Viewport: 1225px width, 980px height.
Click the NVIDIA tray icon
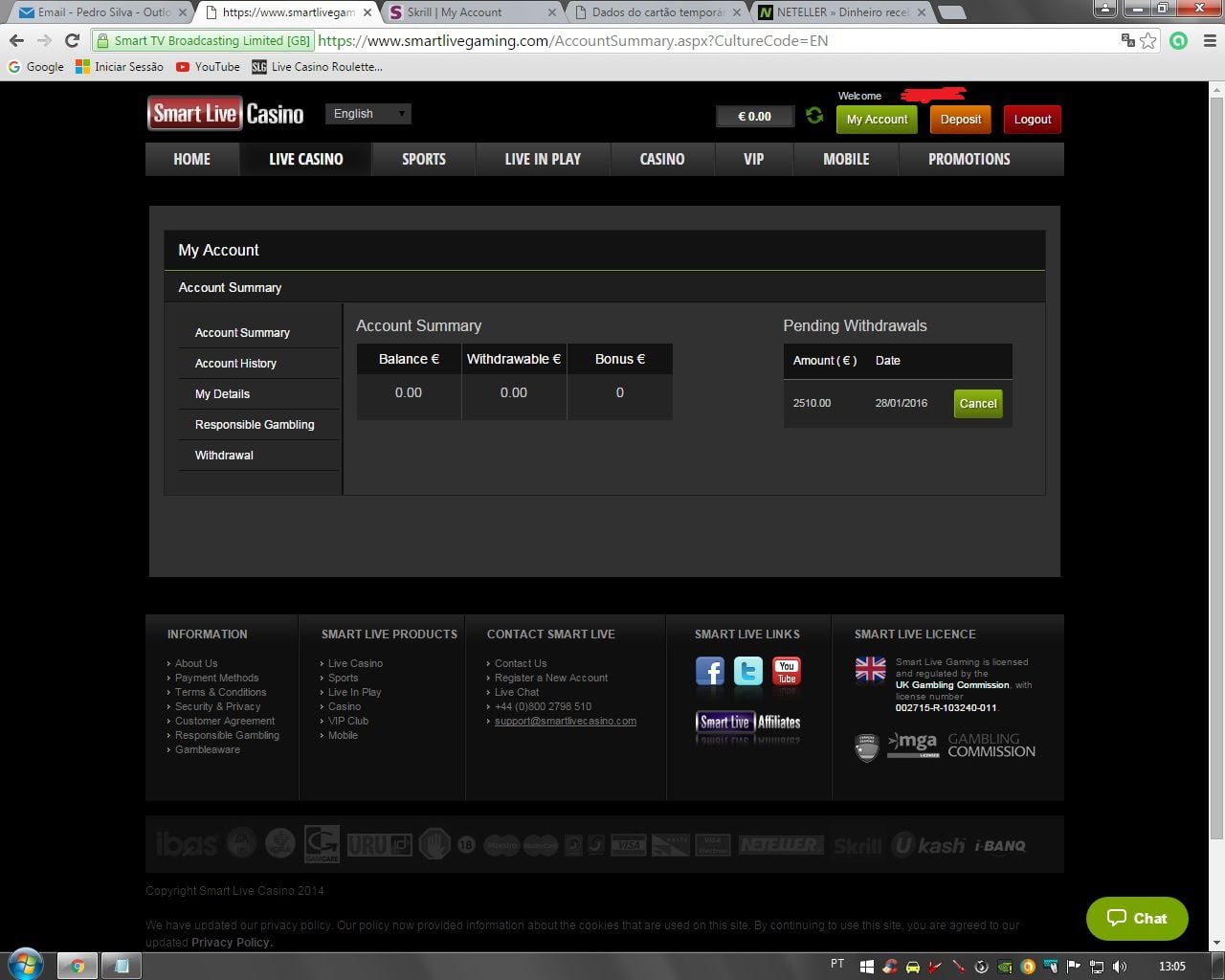[x=1005, y=966]
